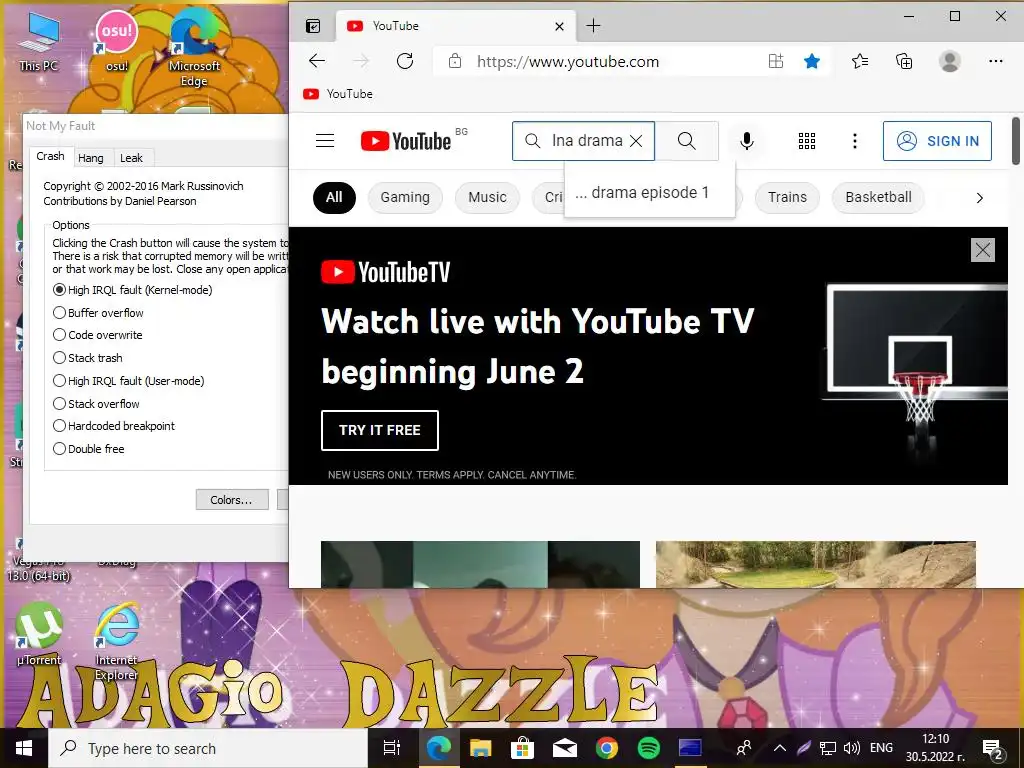Image resolution: width=1024 pixels, height=768 pixels.
Task: Click the Edge address bar URL
Action: [x=568, y=61]
